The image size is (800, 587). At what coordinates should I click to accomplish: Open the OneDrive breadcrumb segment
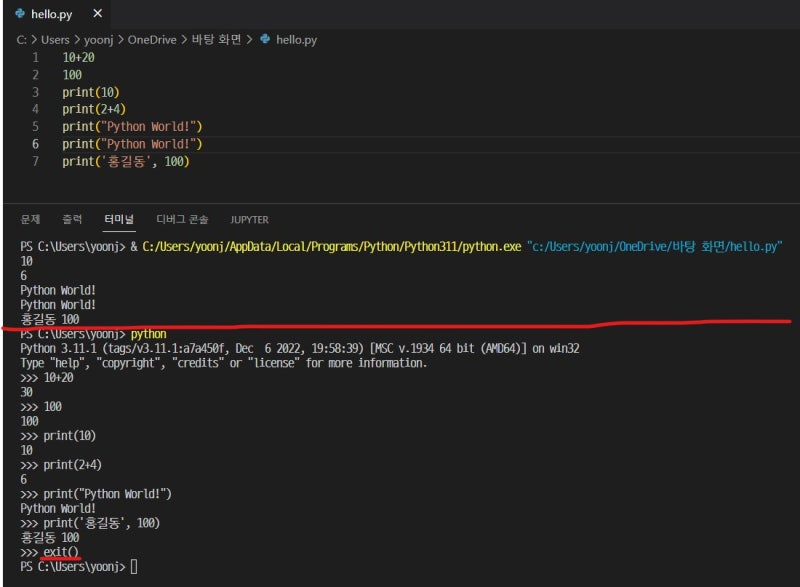(x=152, y=40)
